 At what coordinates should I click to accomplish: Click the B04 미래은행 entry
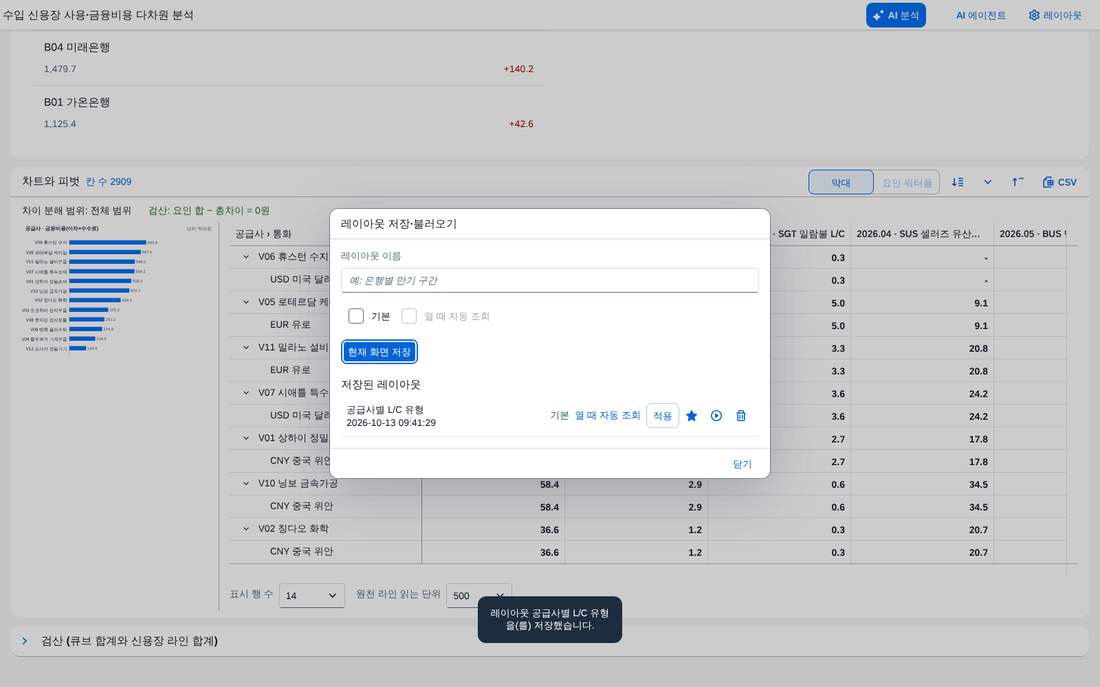[x=76, y=48]
